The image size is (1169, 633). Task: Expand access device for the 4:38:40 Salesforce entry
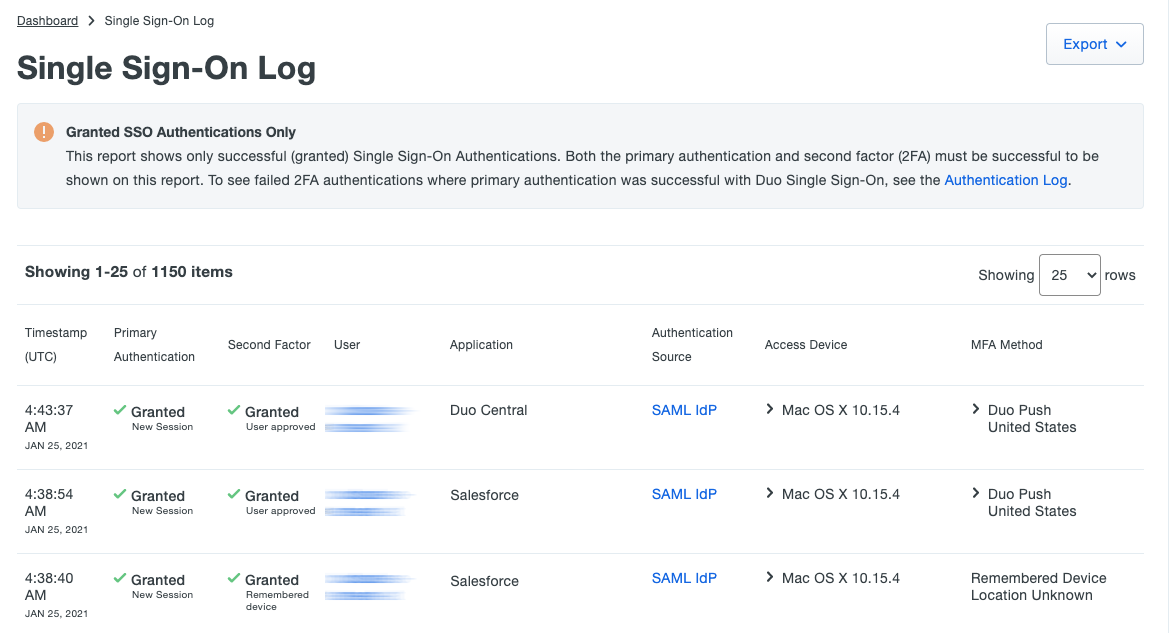coord(769,577)
